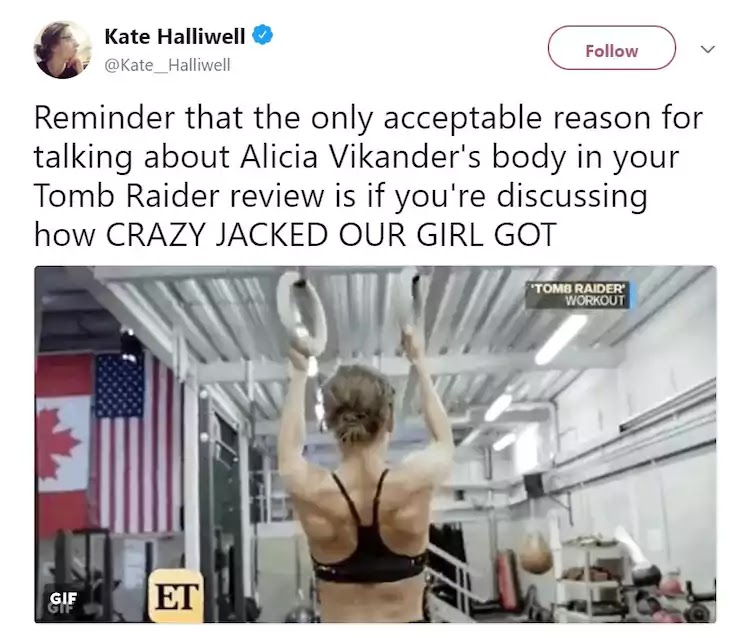
Task: Play the workout GIF
Action: (375, 444)
